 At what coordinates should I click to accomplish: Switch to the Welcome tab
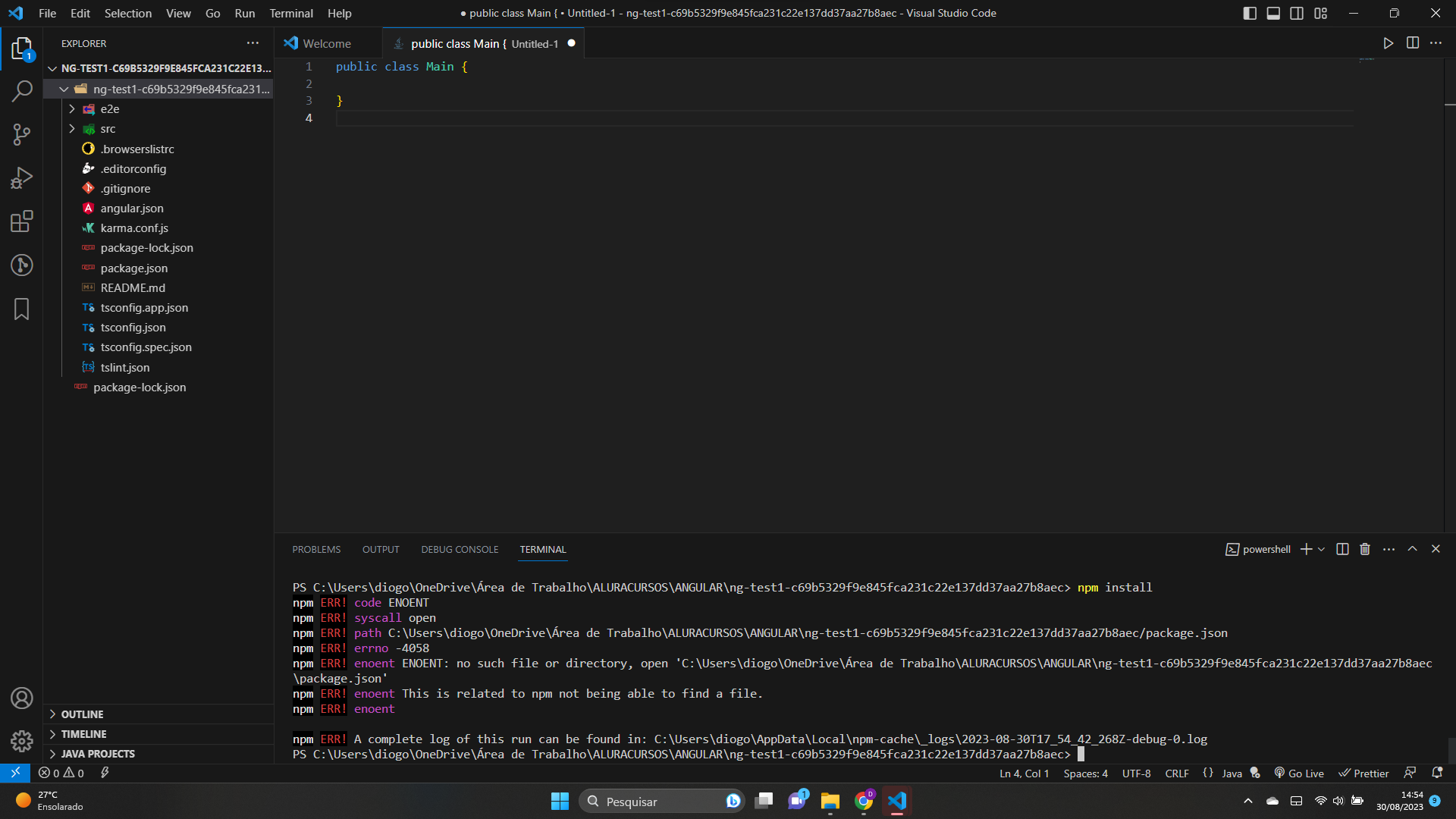click(328, 43)
